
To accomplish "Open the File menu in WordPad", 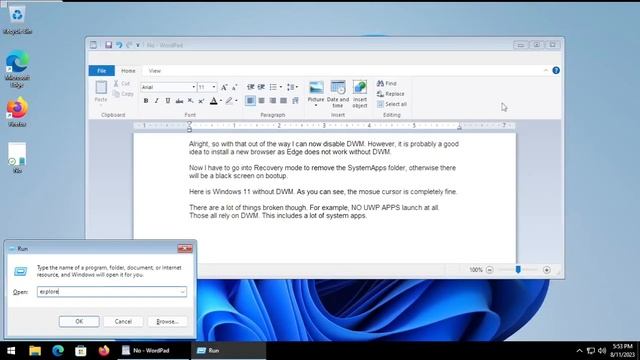I will (x=102, y=71).
